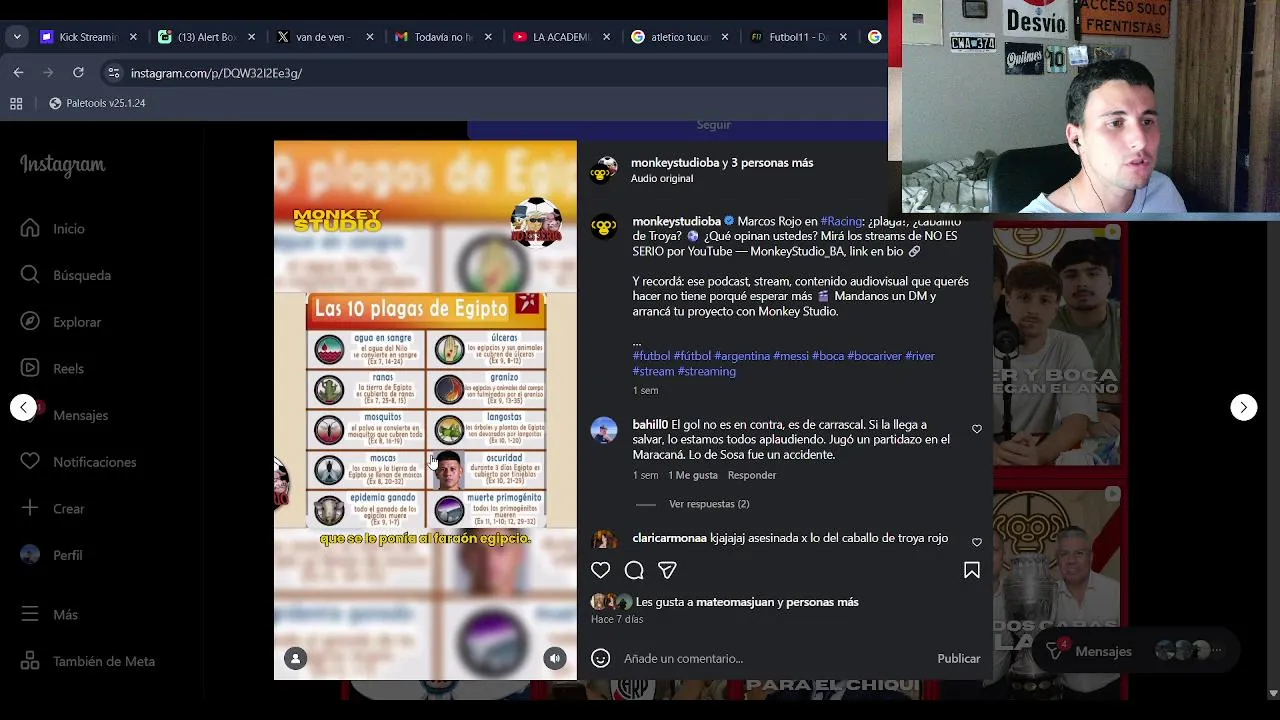The height and width of the screenshot is (720, 1280).
Task: Save the post with bookmark icon
Action: click(x=971, y=570)
